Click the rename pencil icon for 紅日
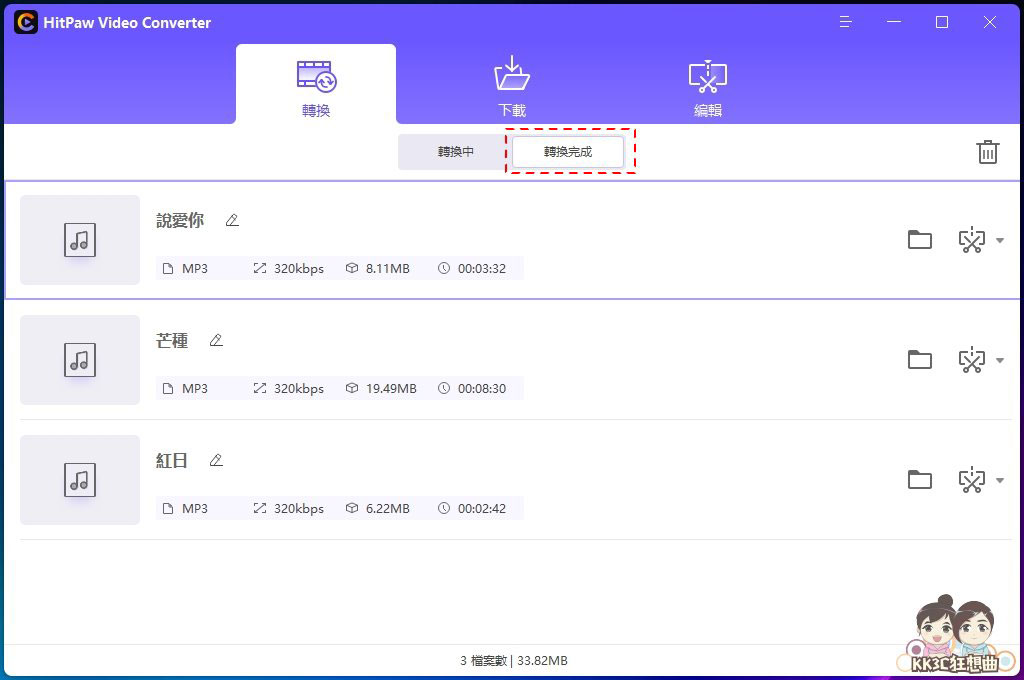Screen dimensions: 1024x680 tap(216, 460)
